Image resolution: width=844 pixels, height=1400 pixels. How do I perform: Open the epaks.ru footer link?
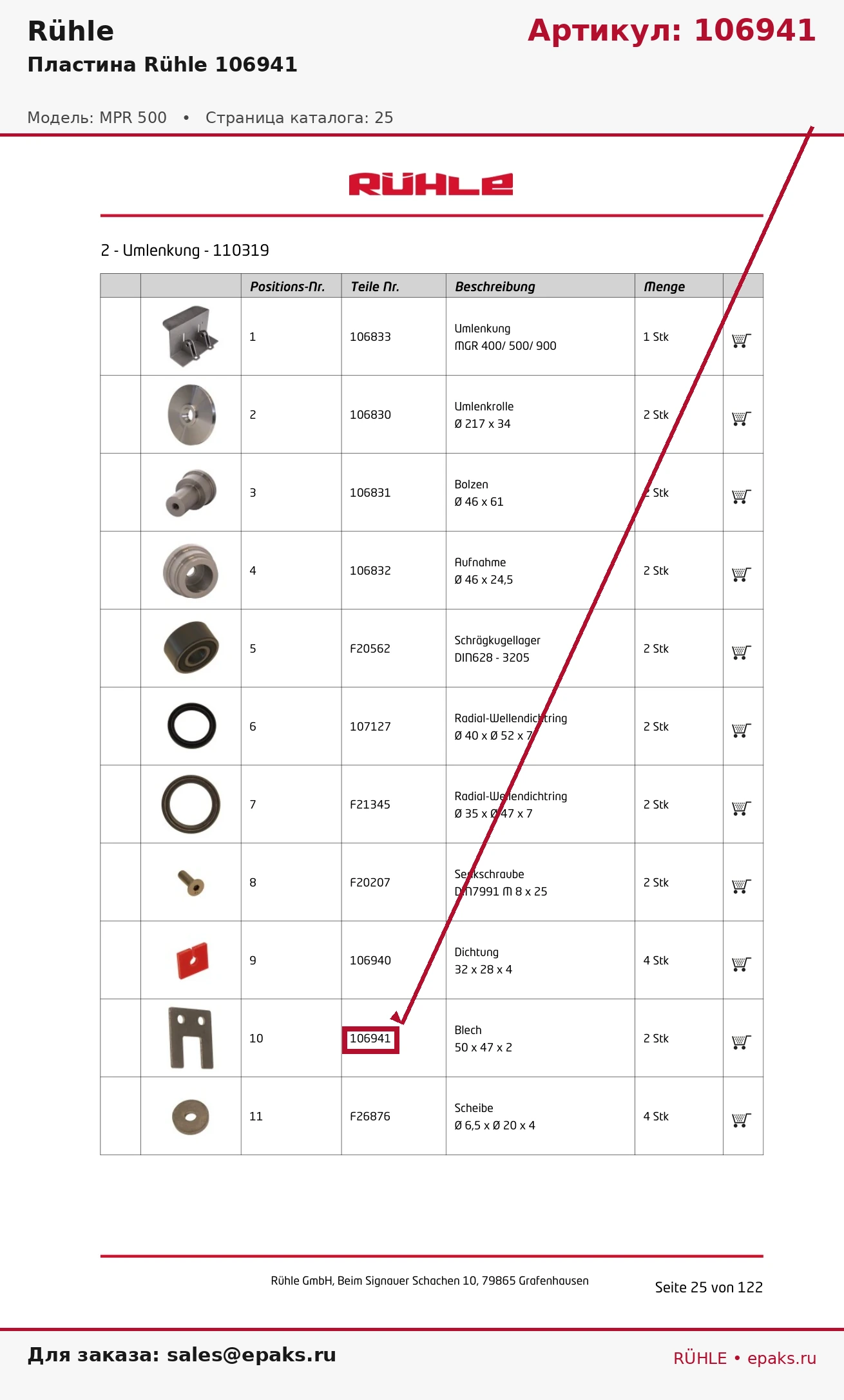point(782,1358)
